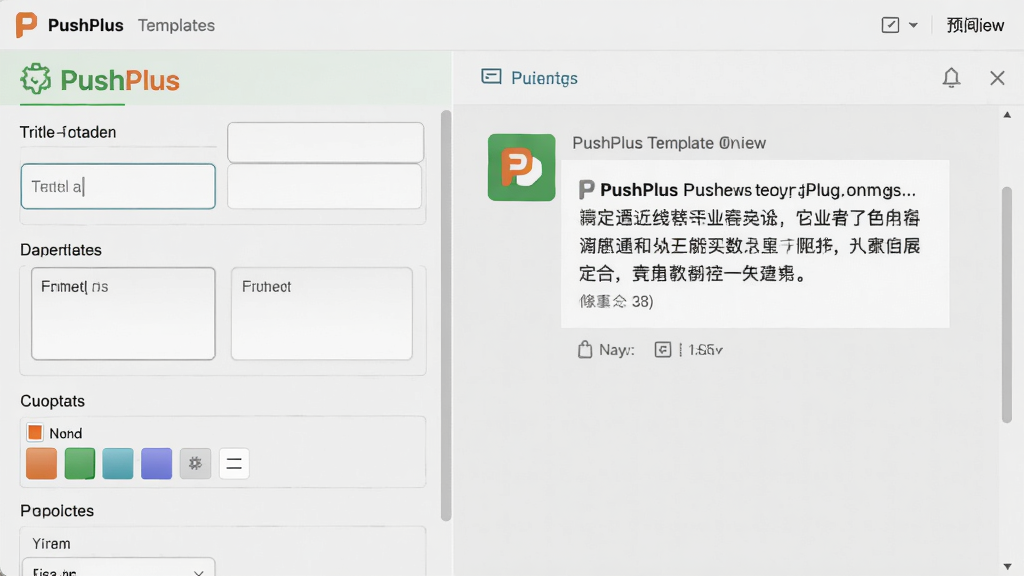Click the PushPlus orange P logo
Image resolution: width=1024 pixels, height=576 pixels.
tap(25, 25)
